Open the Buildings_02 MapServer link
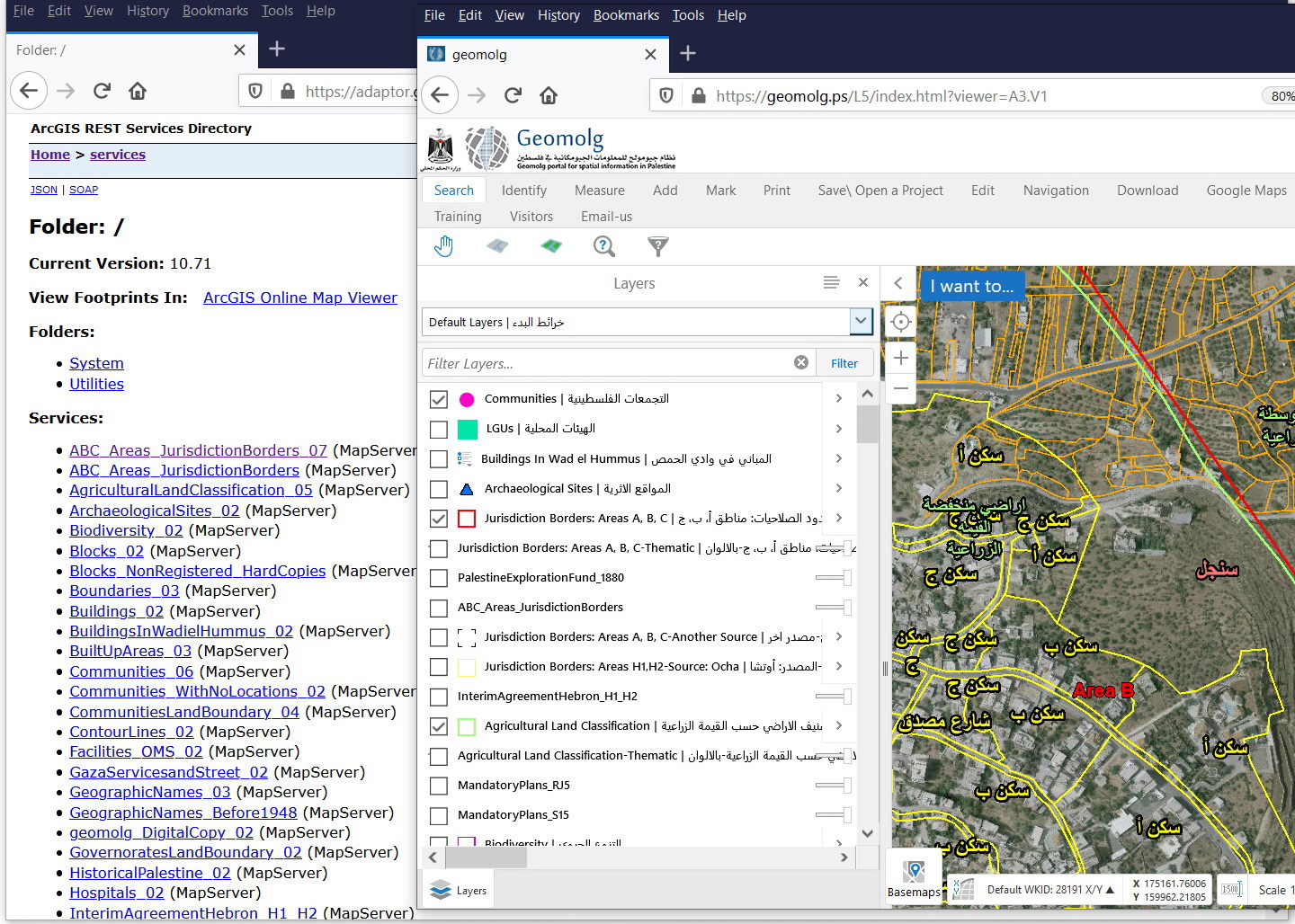 [x=117, y=611]
